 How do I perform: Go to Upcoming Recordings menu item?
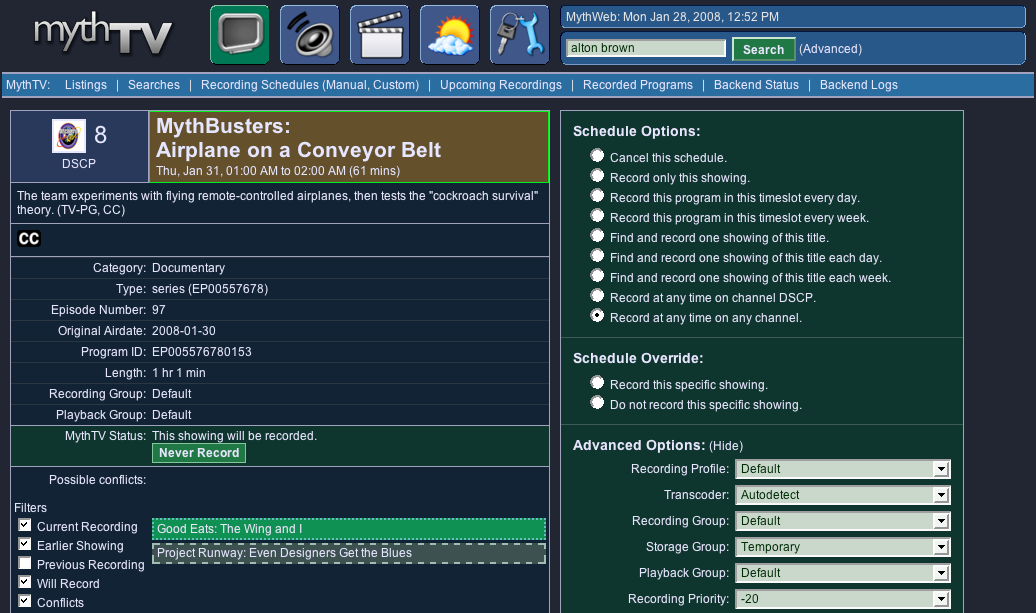pyautogui.click(x=500, y=85)
